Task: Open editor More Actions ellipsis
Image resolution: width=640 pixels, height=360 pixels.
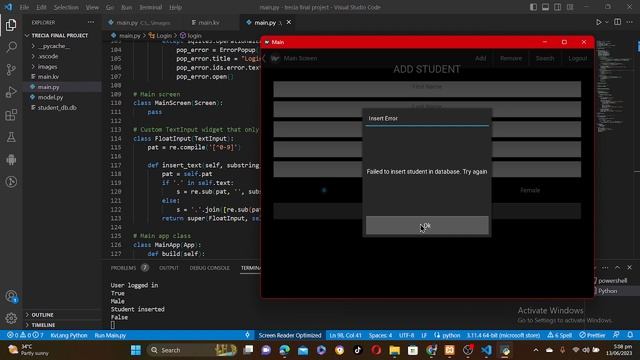Action: click(630, 22)
